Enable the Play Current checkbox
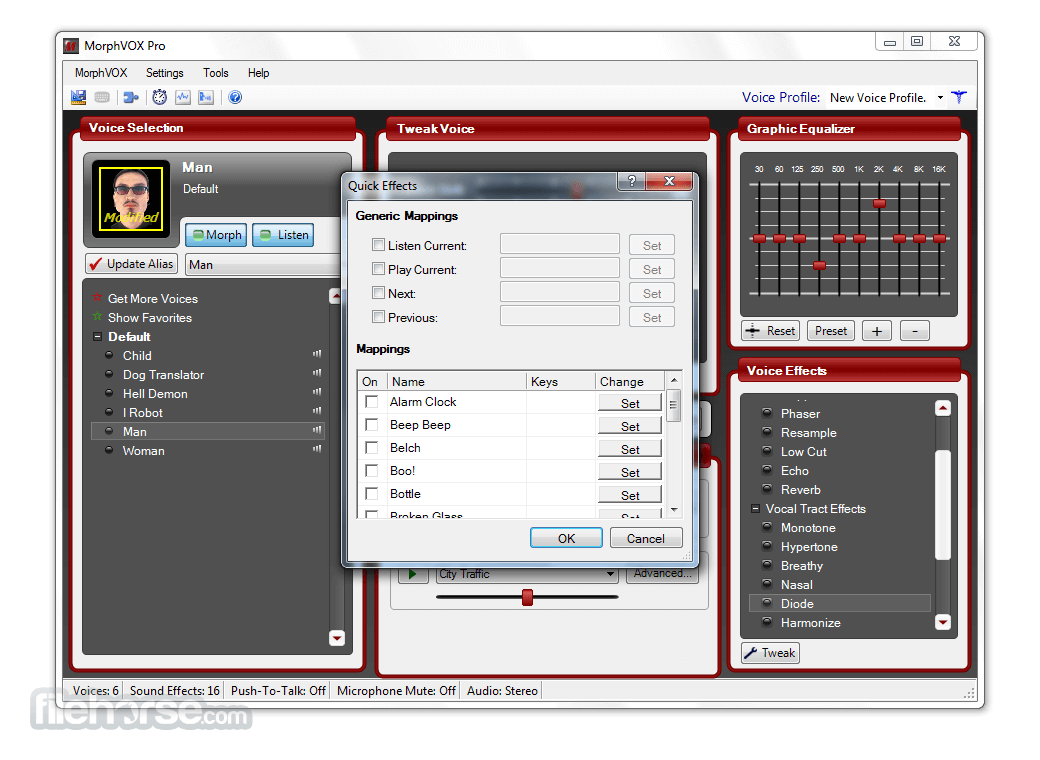The height and width of the screenshot is (760, 1040). [x=378, y=269]
